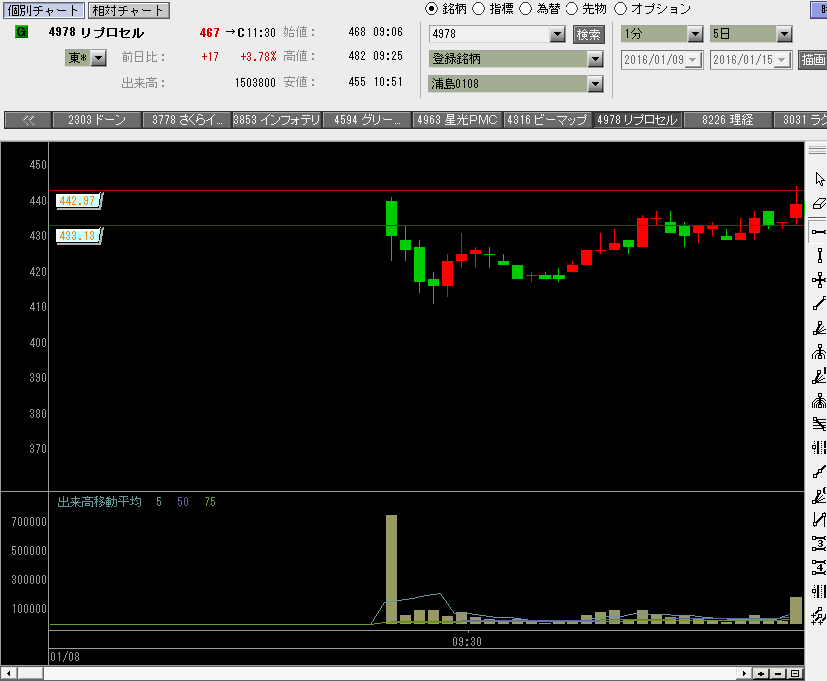The height and width of the screenshot is (681, 827).
Task: Open the 4978 リプロセル stock tab
Action: pos(637,120)
